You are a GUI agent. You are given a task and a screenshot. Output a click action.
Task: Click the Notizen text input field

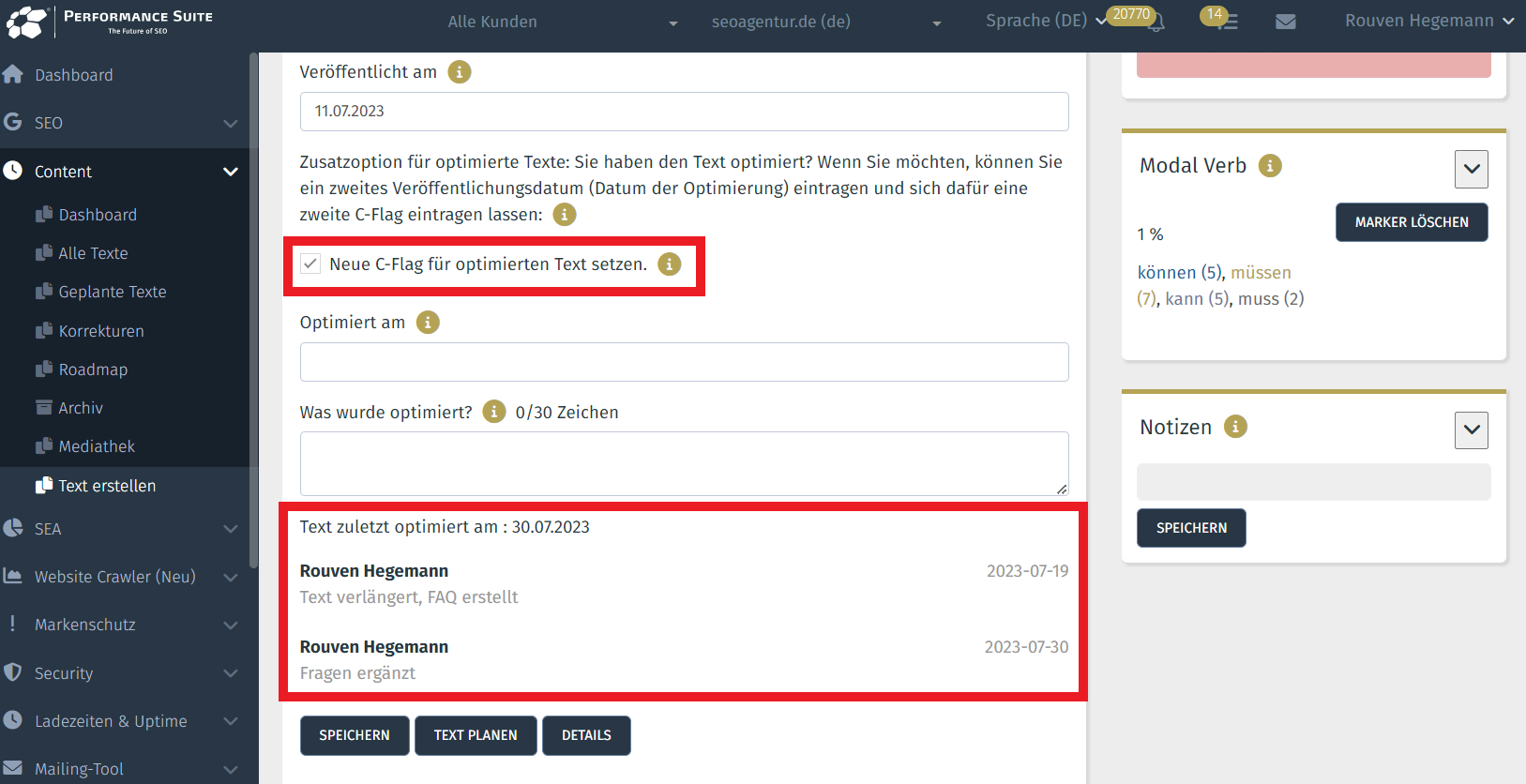tap(1313, 482)
